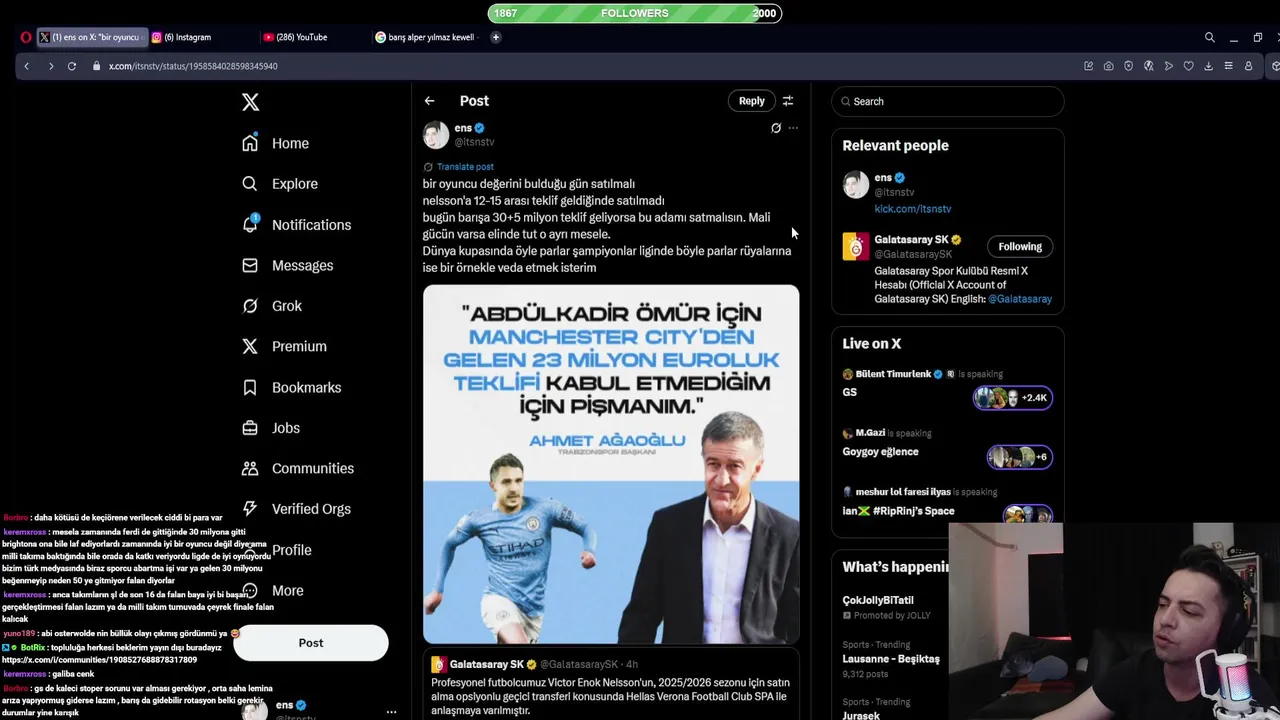The height and width of the screenshot is (720, 1280).
Task: Go to Home in X sidebar
Action: (x=276, y=143)
